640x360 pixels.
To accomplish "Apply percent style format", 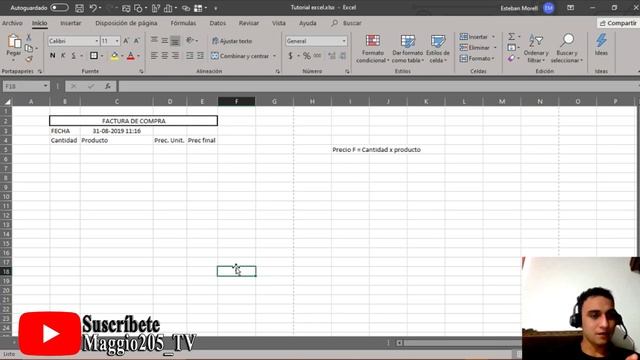I will (x=307, y=56).
